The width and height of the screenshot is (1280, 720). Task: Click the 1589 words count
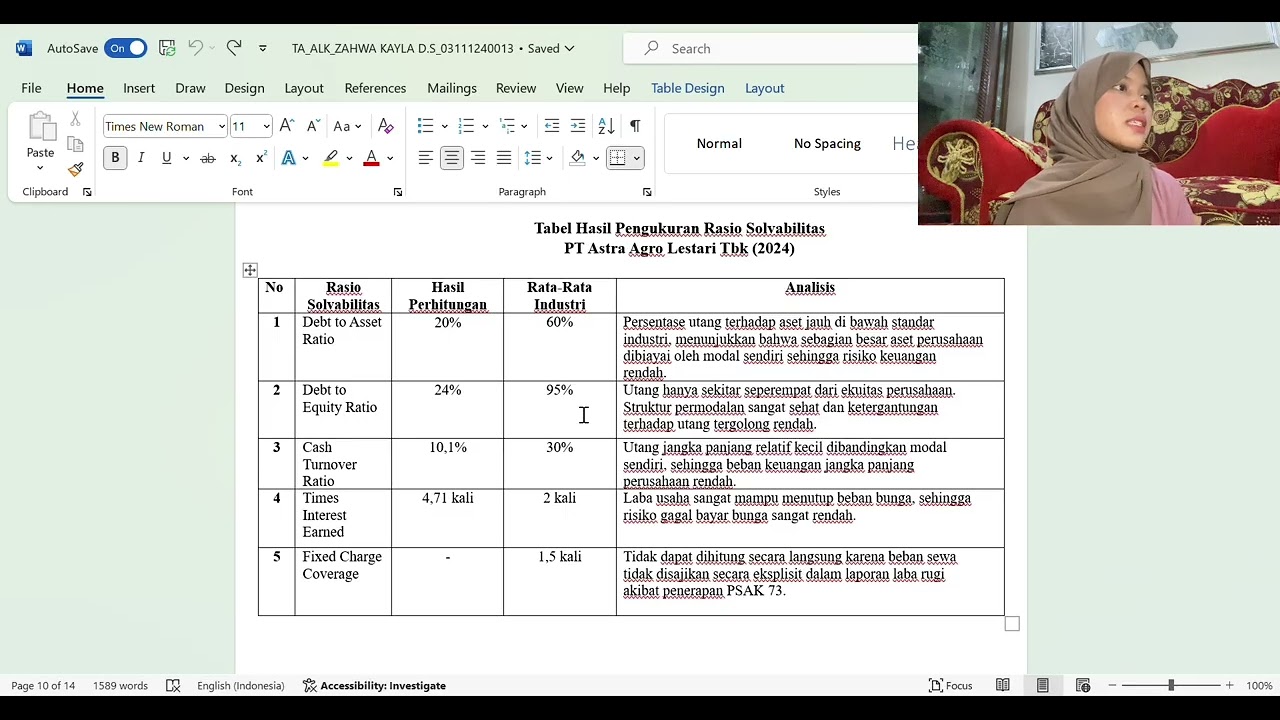point(120,685)
